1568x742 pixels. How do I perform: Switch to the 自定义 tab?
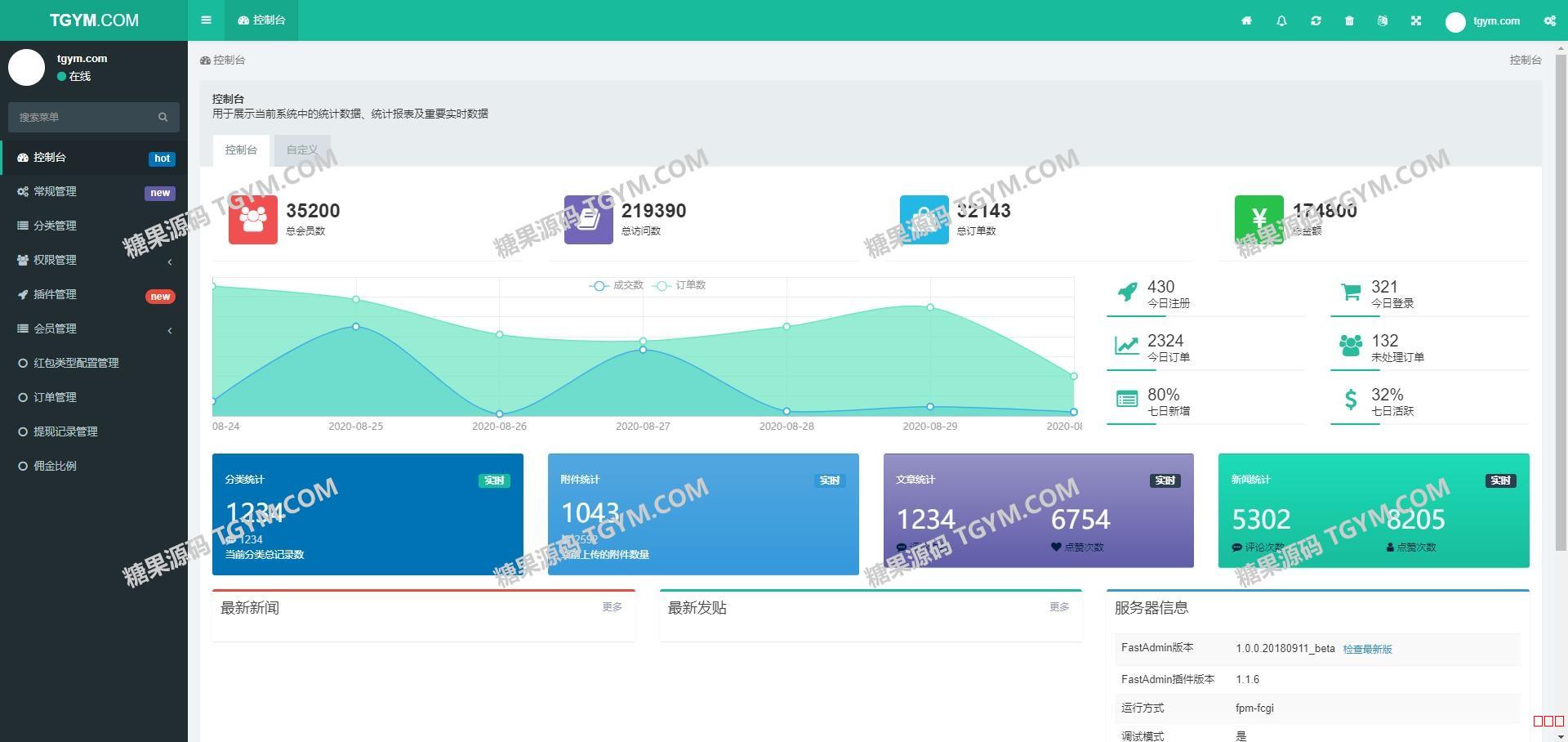(302, 150)
